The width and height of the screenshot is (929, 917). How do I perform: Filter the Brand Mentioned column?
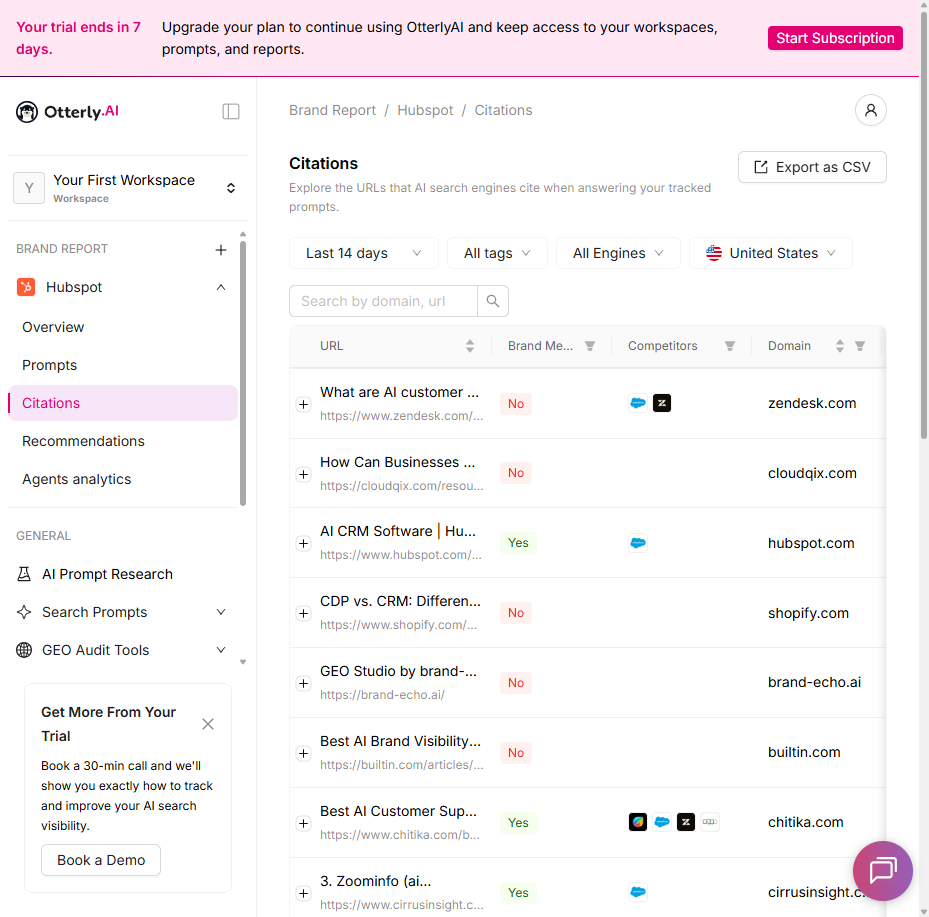tap(590, 346)
